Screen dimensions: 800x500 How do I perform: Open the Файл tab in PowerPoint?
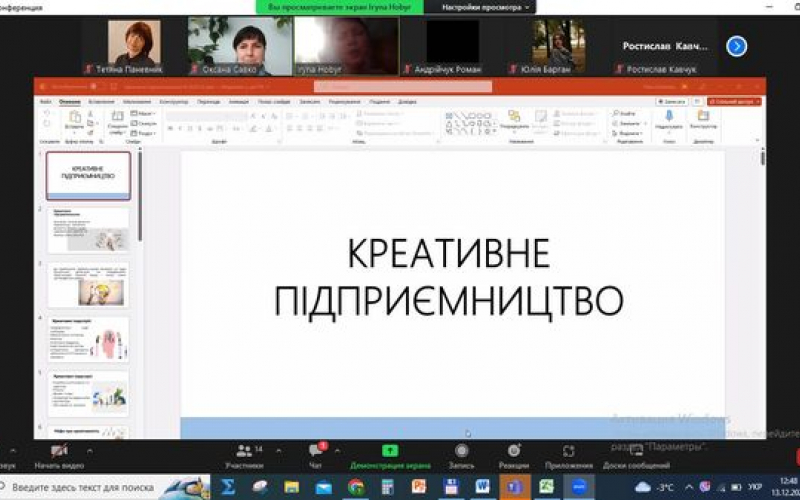(x=45, y=102)
